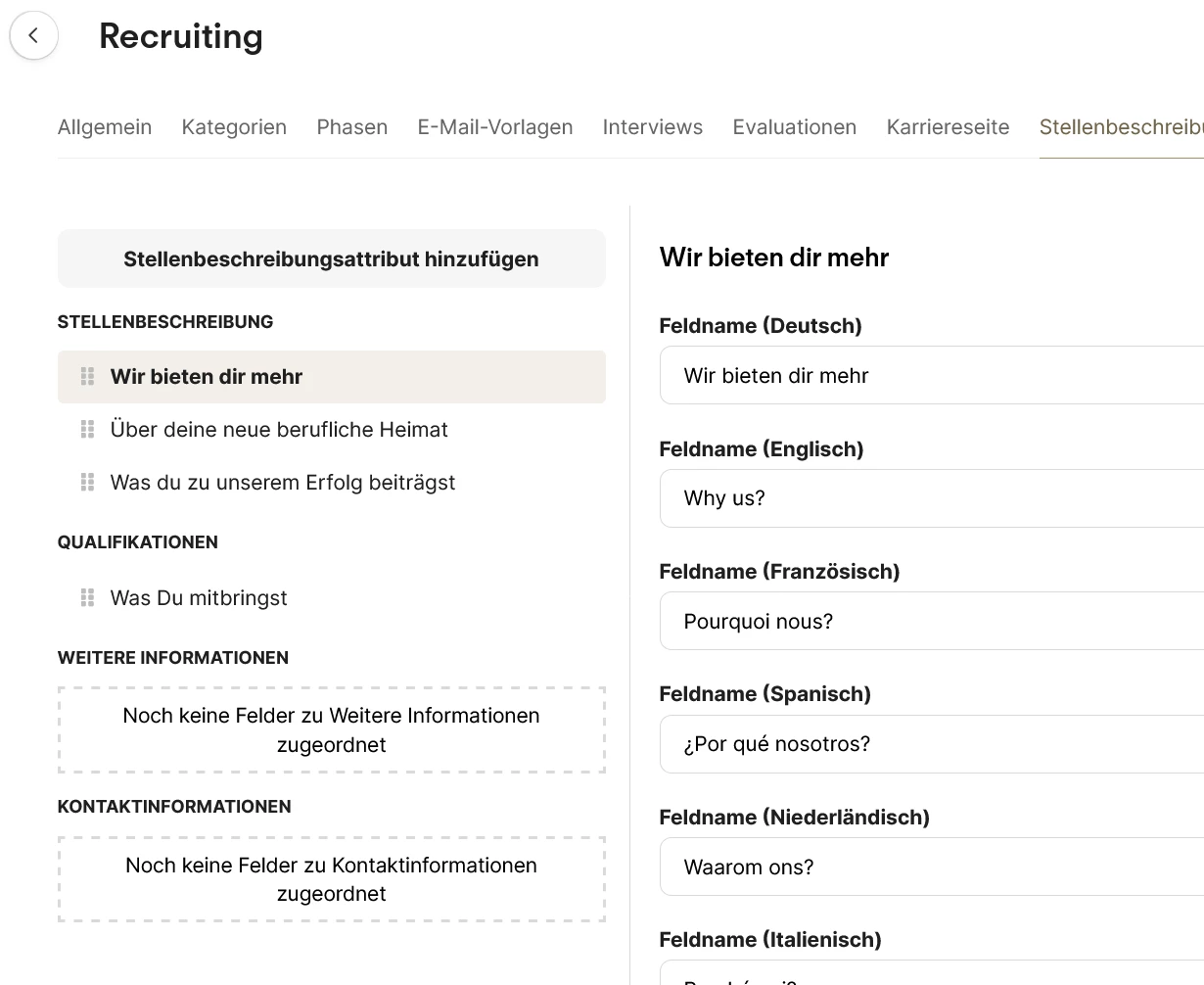Click the Feldname (Niederländisch) input with 'Waarom ons?'
The image size is (1204, 985).
pyautogui.click(x=930, y=868)
